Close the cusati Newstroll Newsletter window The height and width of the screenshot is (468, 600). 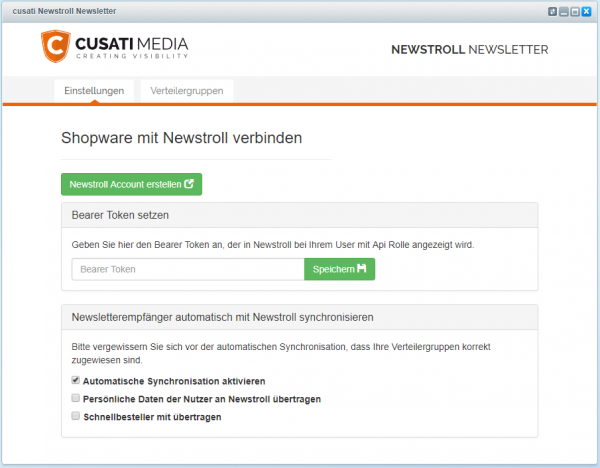coord(586,11)
